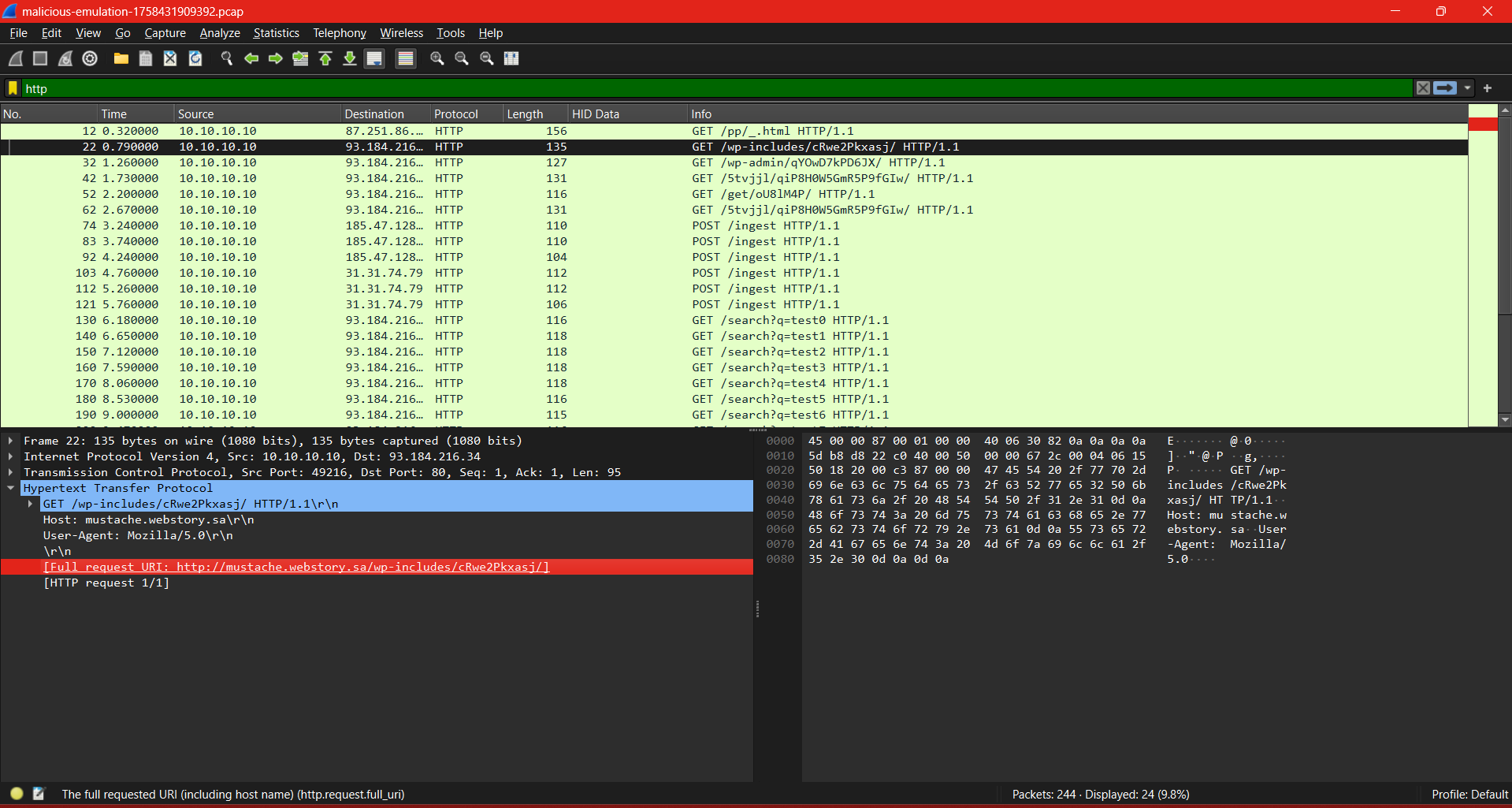The height and width of the screenshot is (808, 1512).
Task: Start capture with the shark fin icon
Action: pos(16,58)
